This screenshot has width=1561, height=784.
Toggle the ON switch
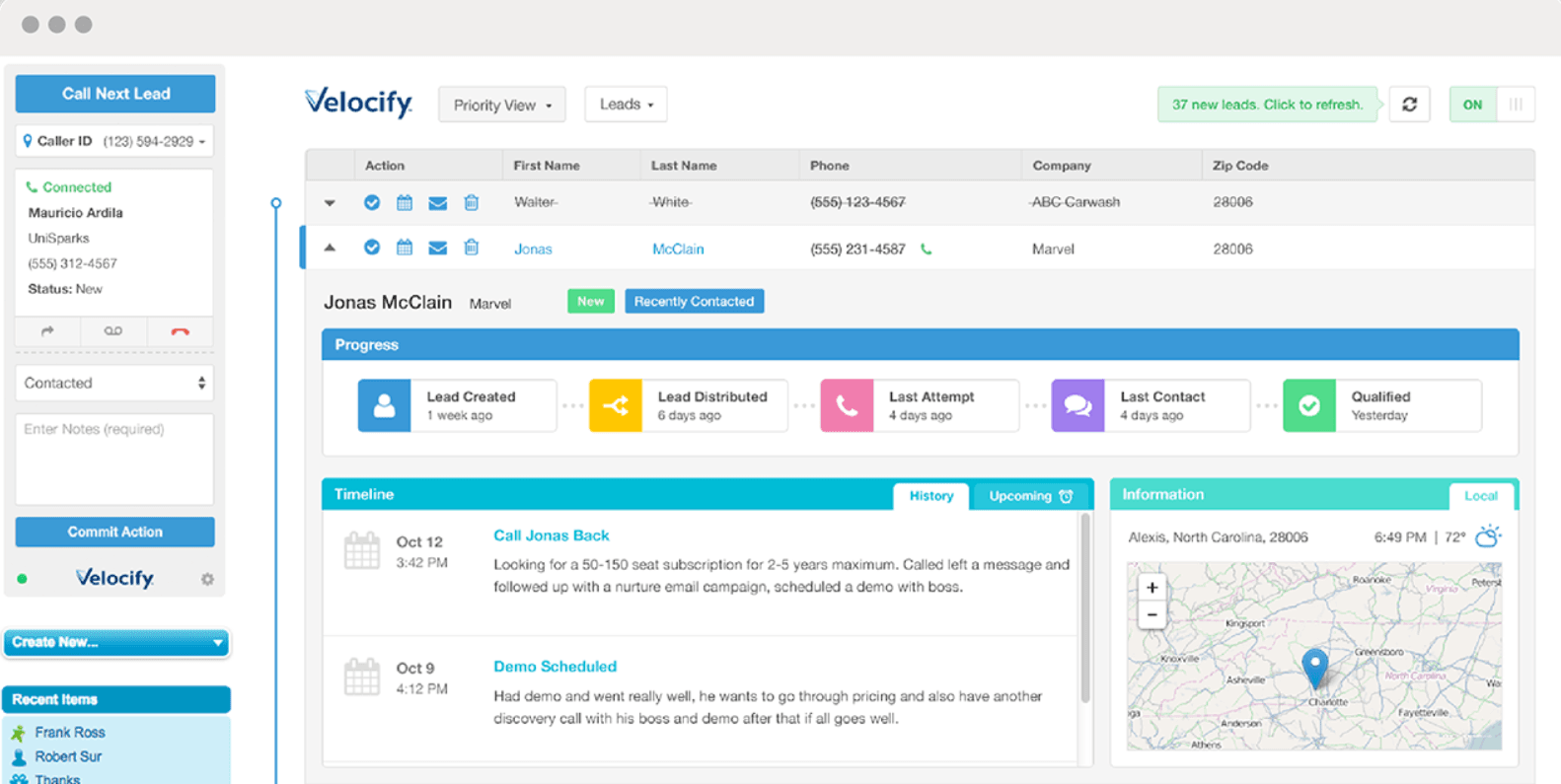pyautogui.click(x=1472, y=105)
